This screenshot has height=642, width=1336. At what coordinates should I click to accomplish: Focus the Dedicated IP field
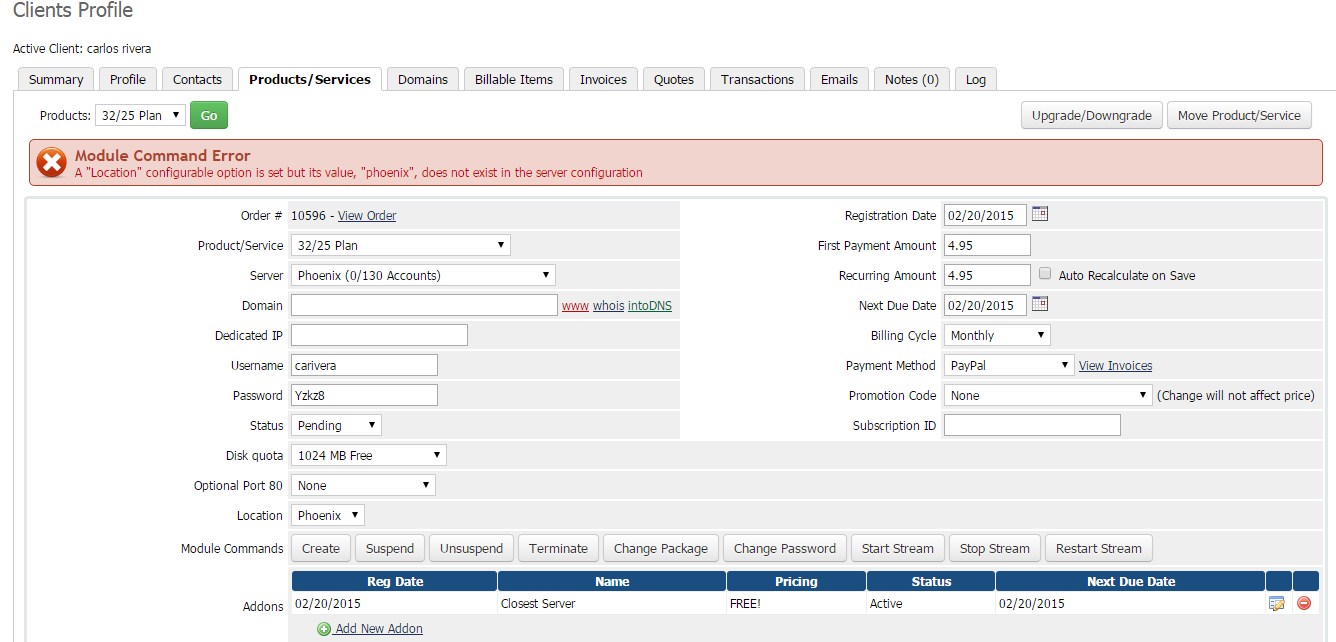379,335
